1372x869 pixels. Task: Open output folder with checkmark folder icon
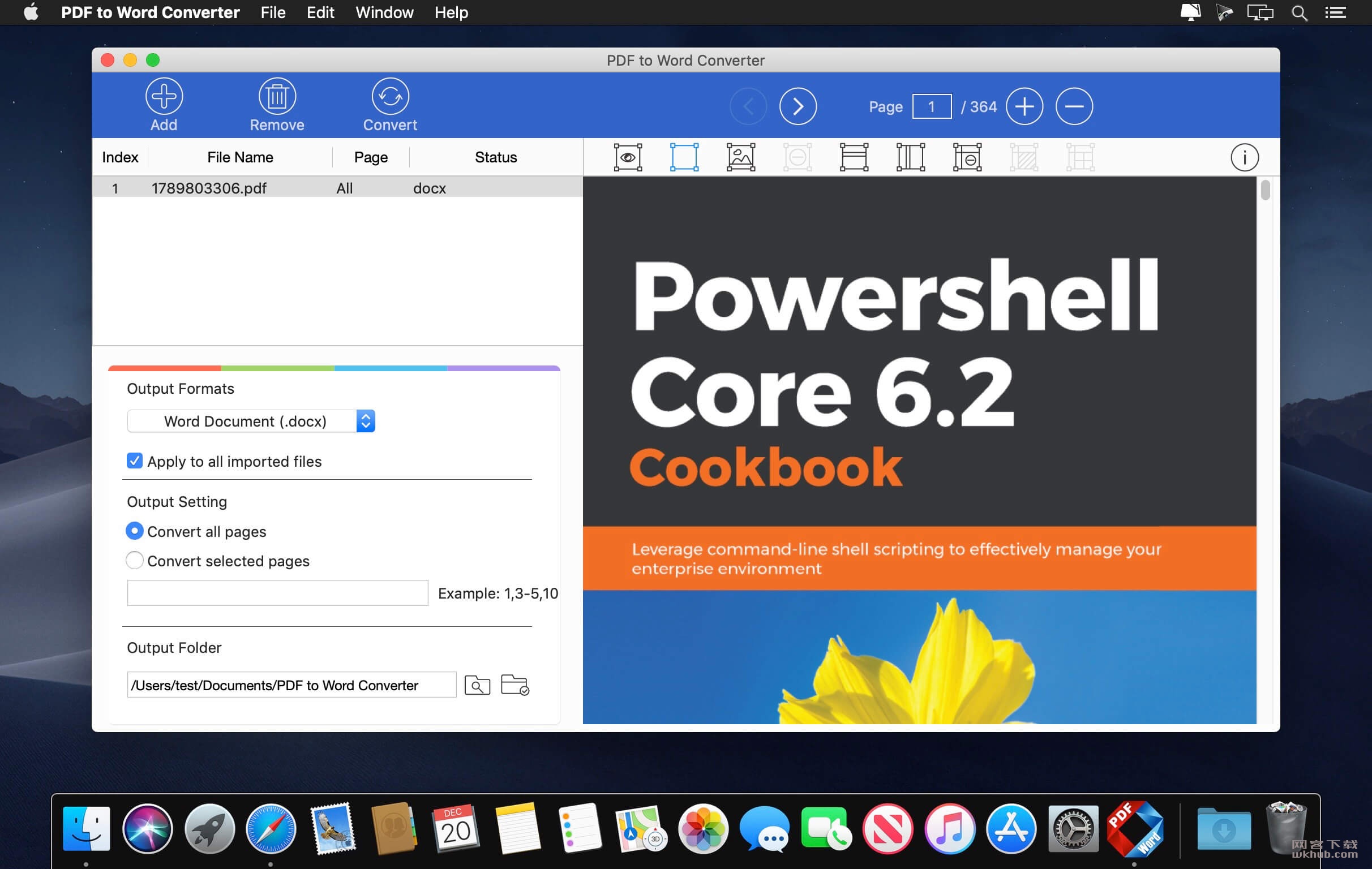(515, 685)
